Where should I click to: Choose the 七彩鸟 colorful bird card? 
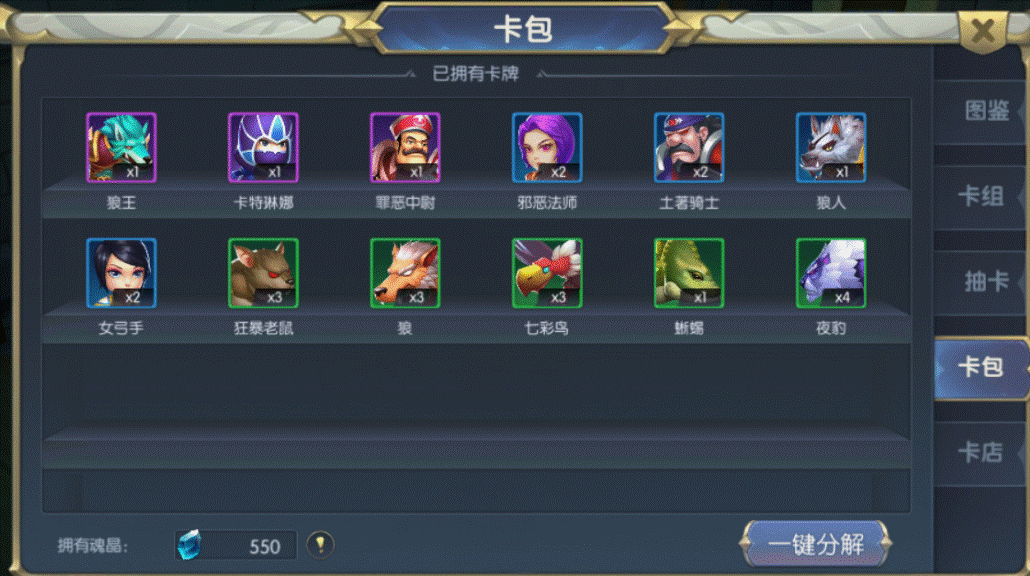coord(547,273)
